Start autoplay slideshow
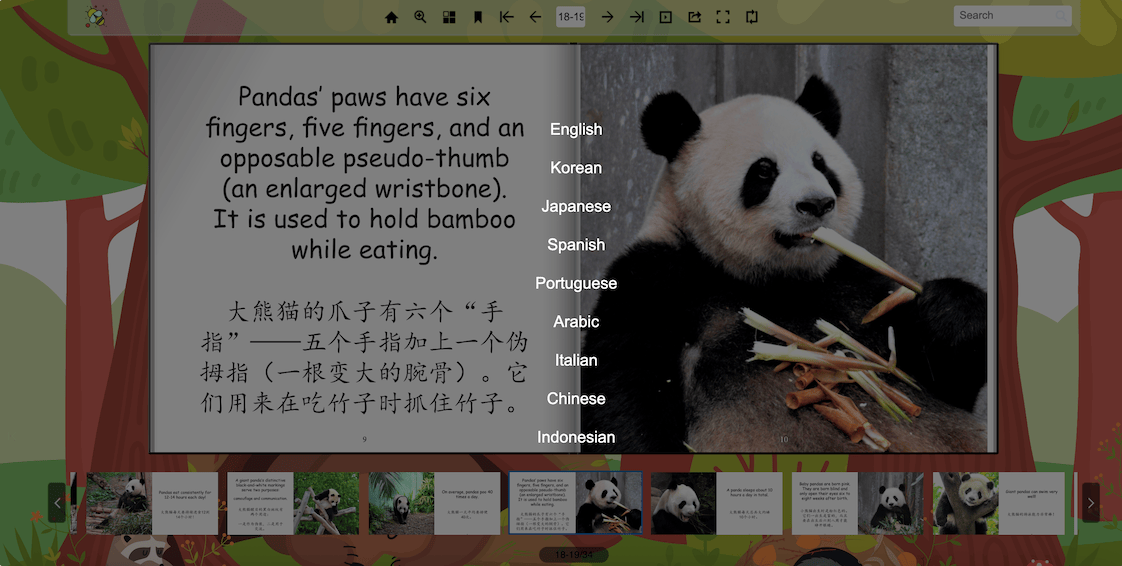 point(665,17)
